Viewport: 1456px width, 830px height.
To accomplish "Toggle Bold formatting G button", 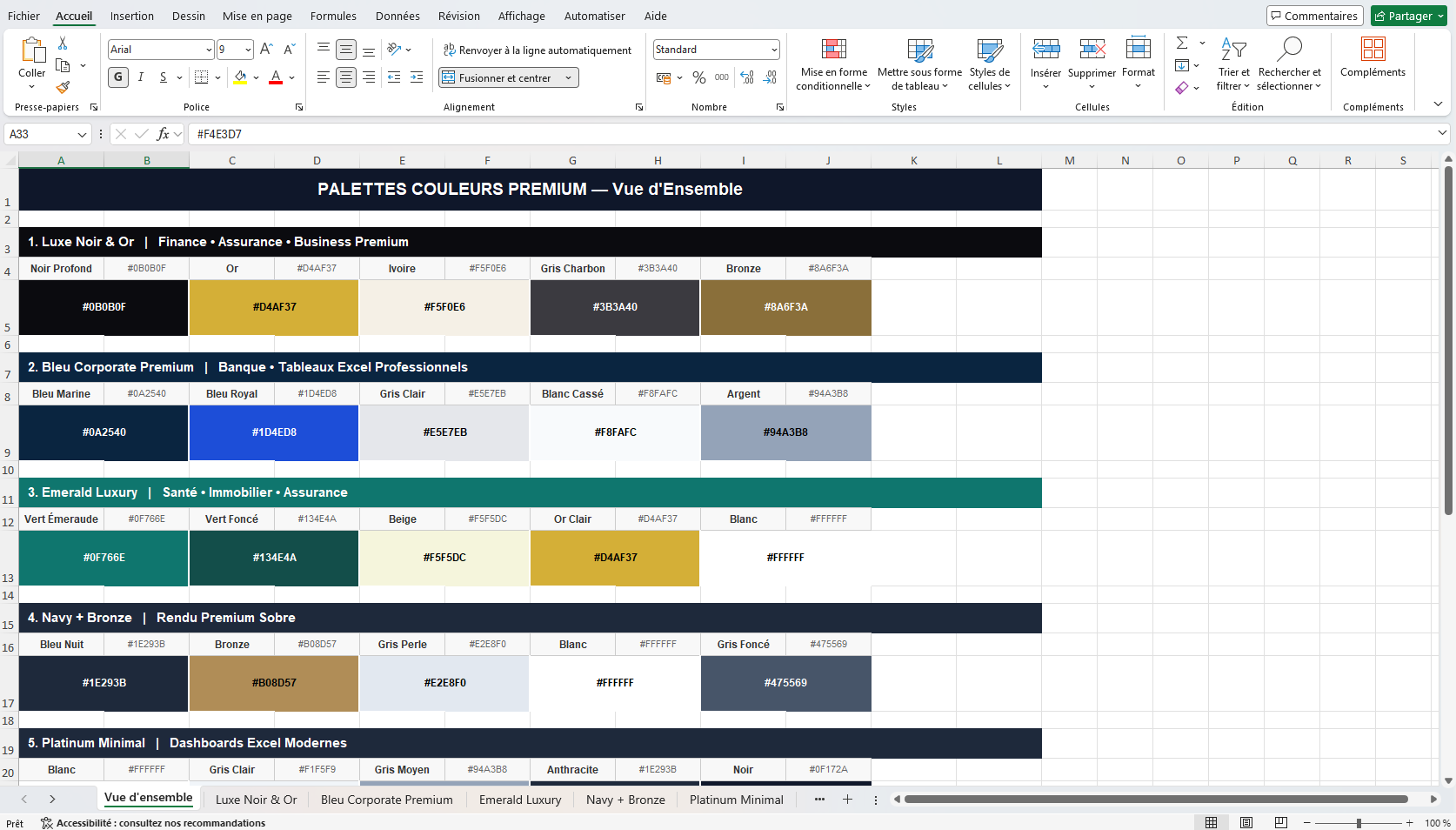I will coord(118,77).
